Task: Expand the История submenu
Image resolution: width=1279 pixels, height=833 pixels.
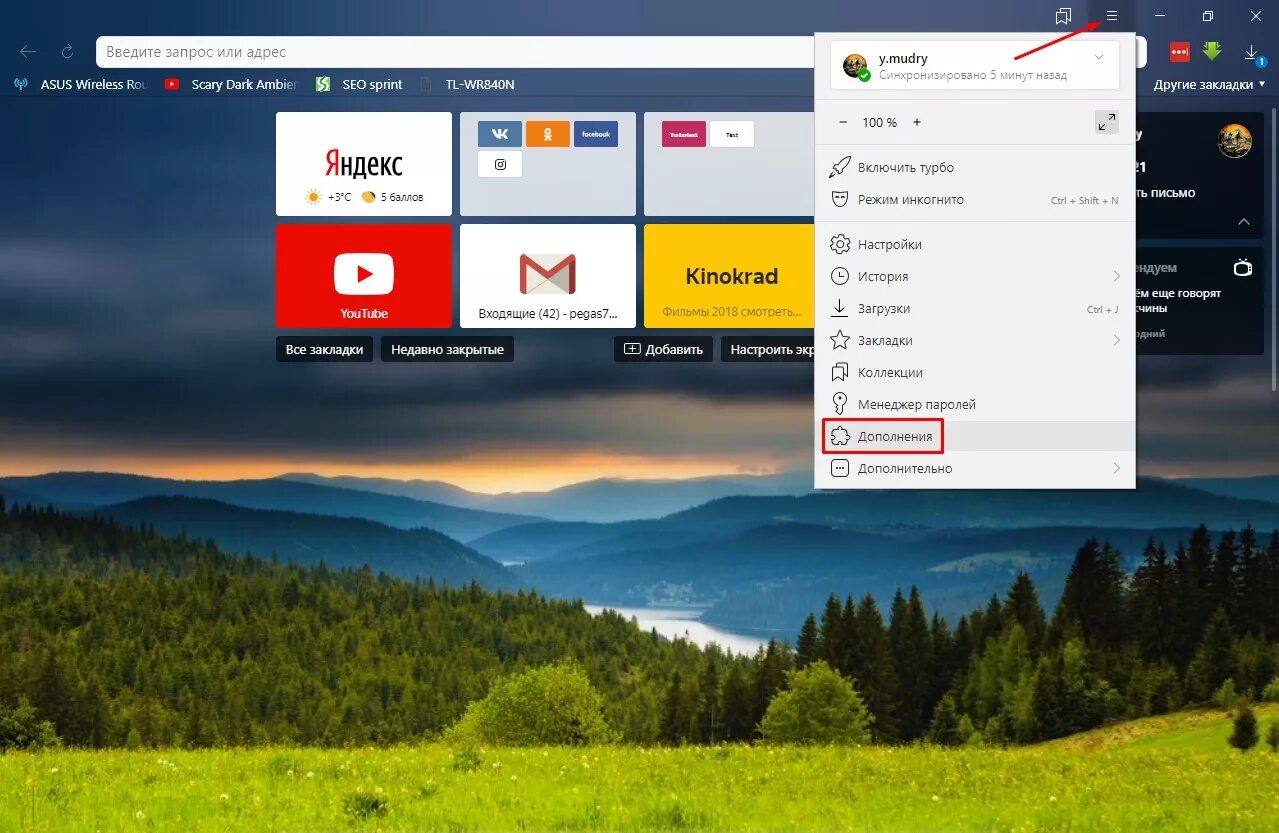Action: click(975, 276)
